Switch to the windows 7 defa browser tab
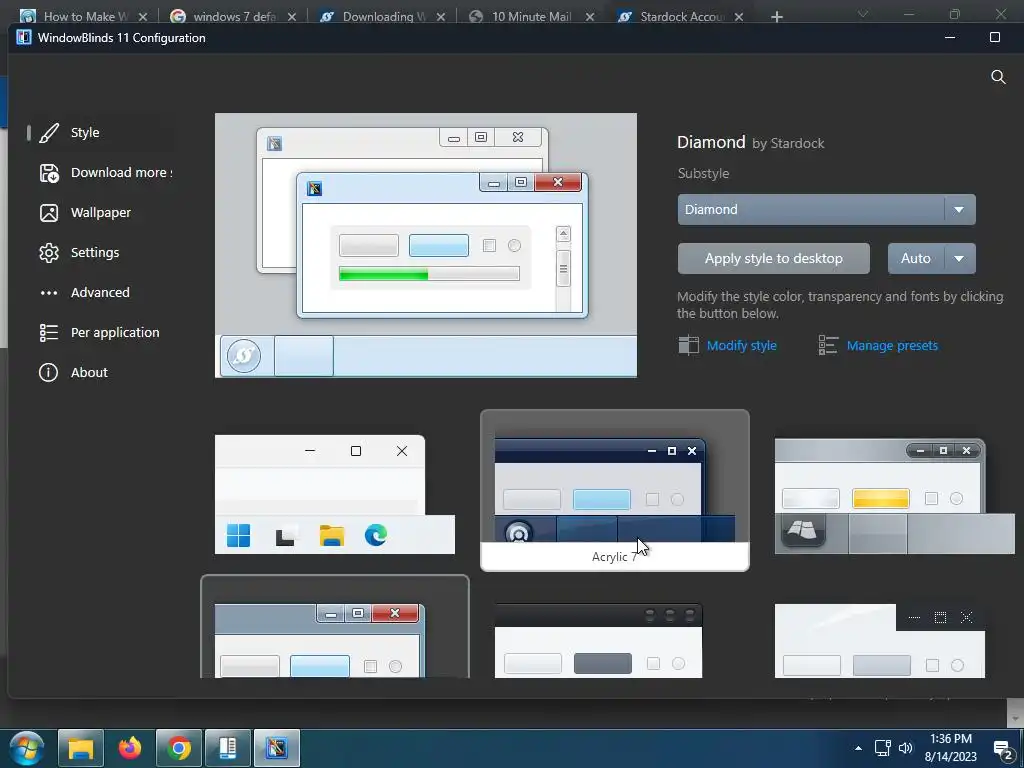The height and width of the screenshot is (768, 1024). (232, 16)
